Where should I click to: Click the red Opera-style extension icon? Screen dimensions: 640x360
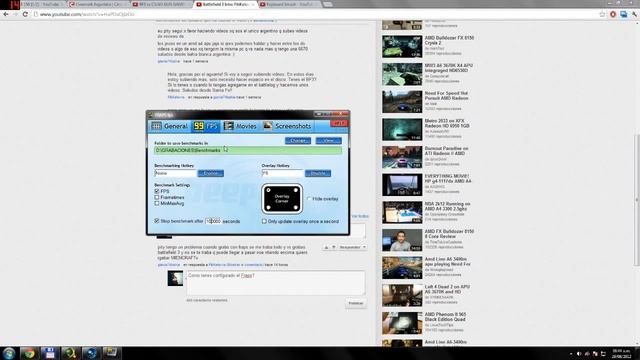coord(613,14)
